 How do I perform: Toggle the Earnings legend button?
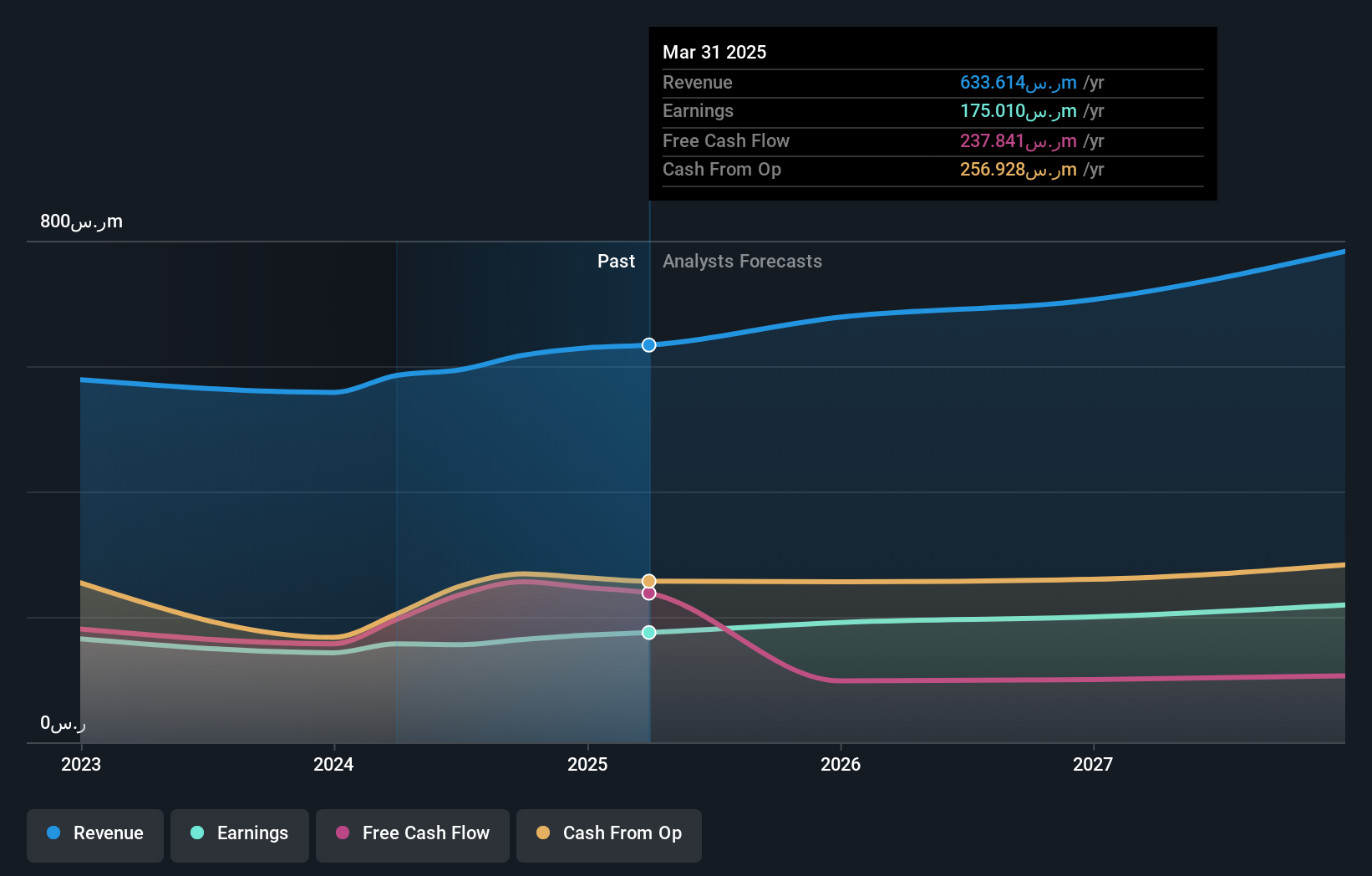click(240, 835)
